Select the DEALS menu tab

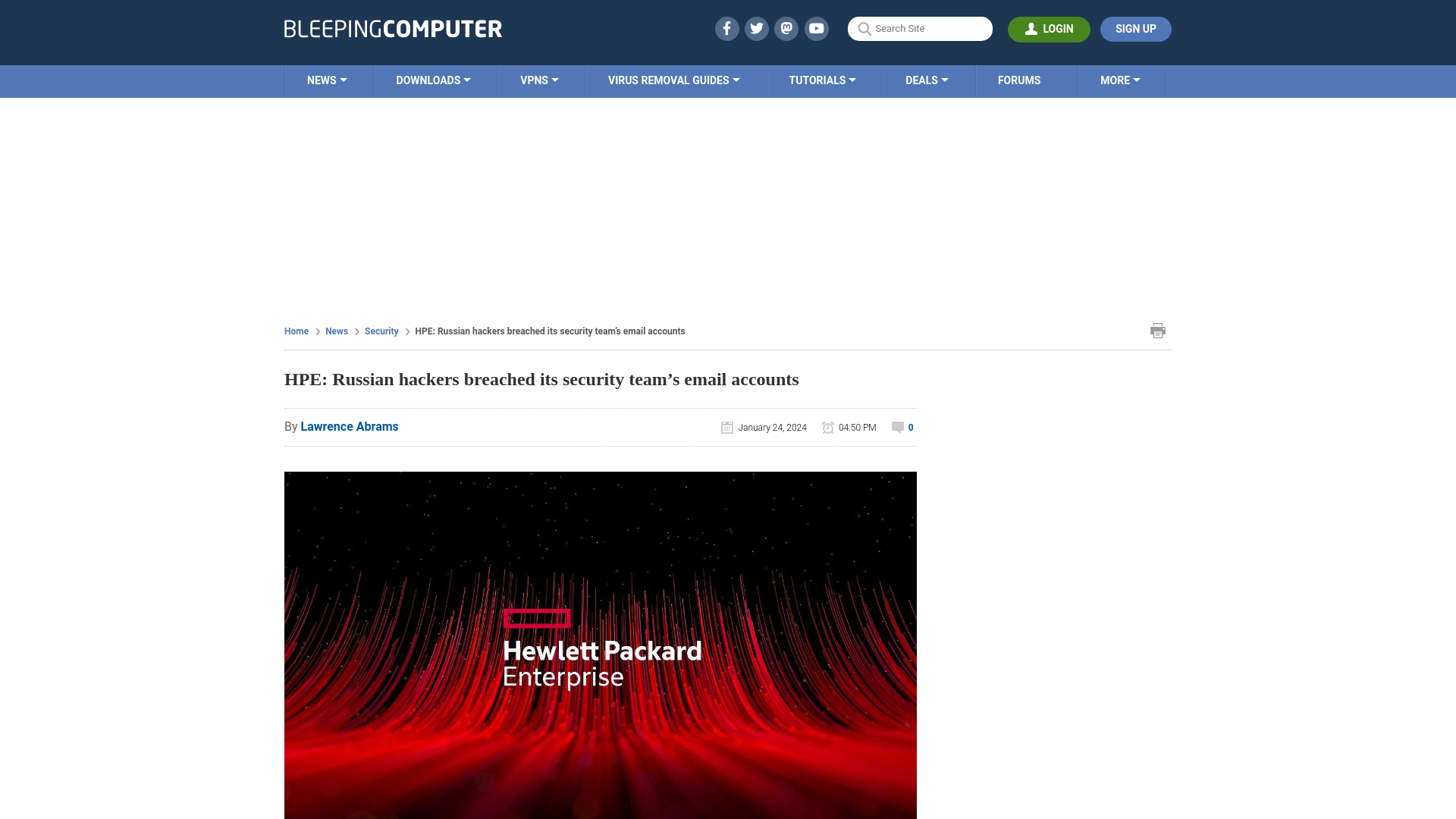tap(926, 80)
